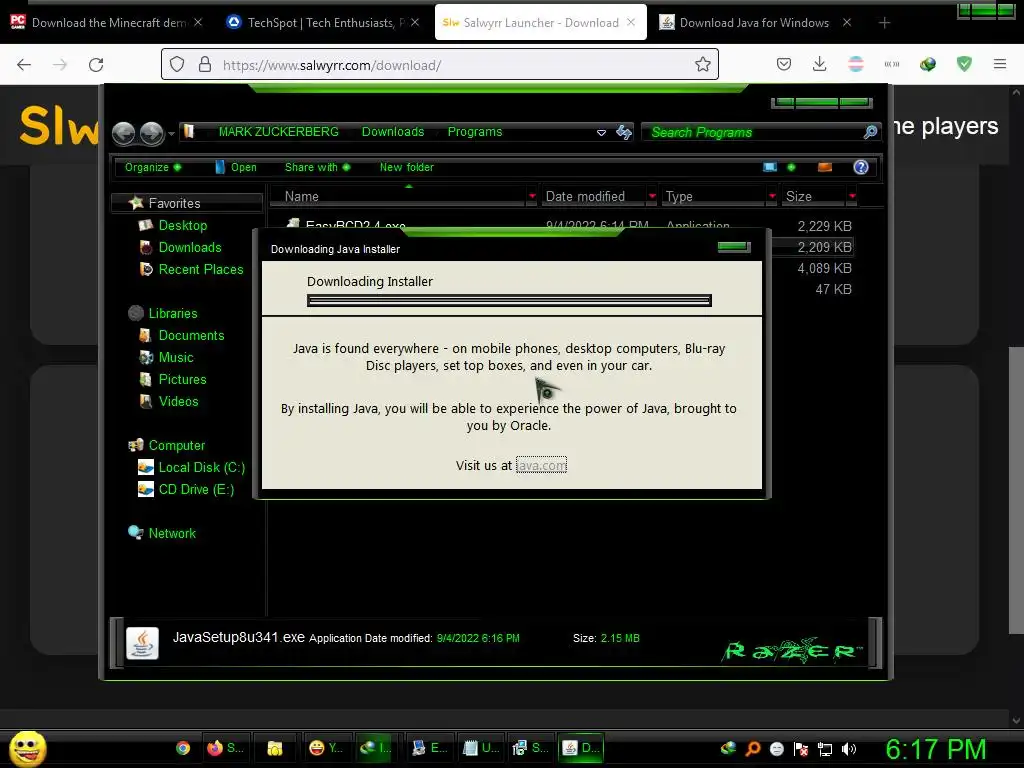The height and width of the screenshot is (768, 1024).
Task: Open a new browser tab
Action: point(884,23)
